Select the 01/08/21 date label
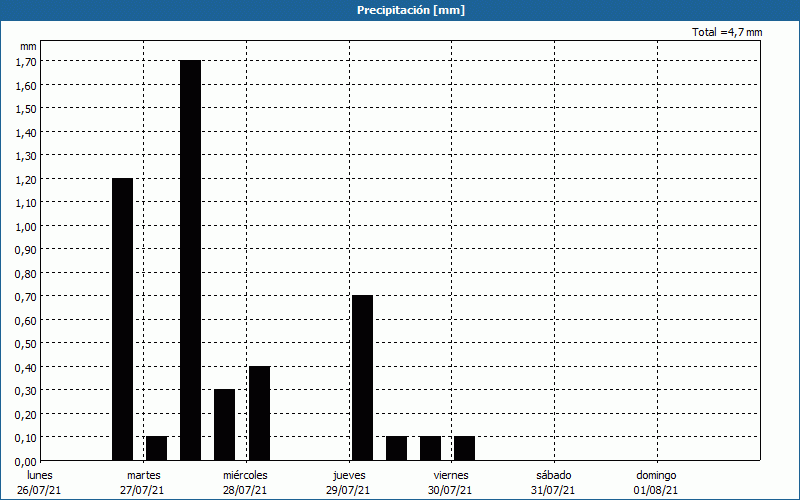 tap(656, 490)
